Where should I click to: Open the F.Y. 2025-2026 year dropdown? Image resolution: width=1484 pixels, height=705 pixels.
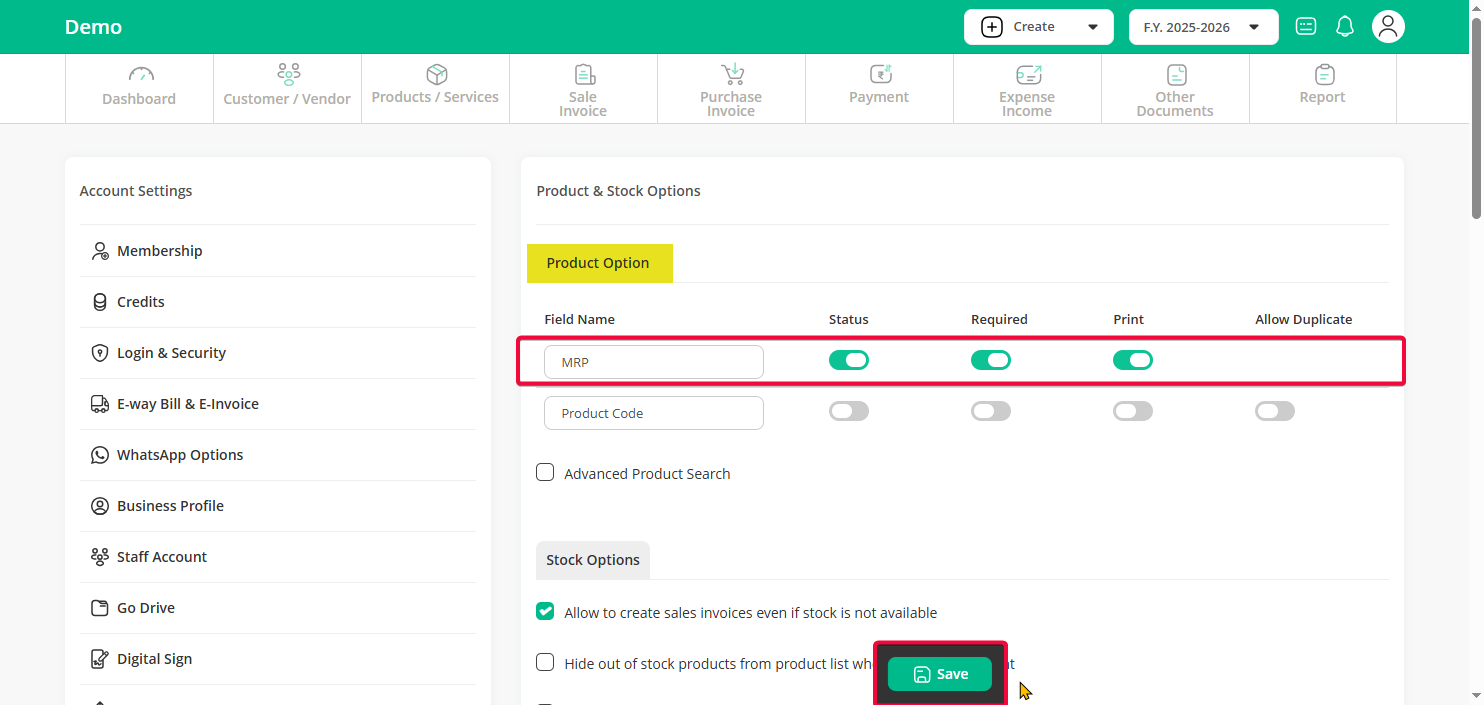[1203, 27]
